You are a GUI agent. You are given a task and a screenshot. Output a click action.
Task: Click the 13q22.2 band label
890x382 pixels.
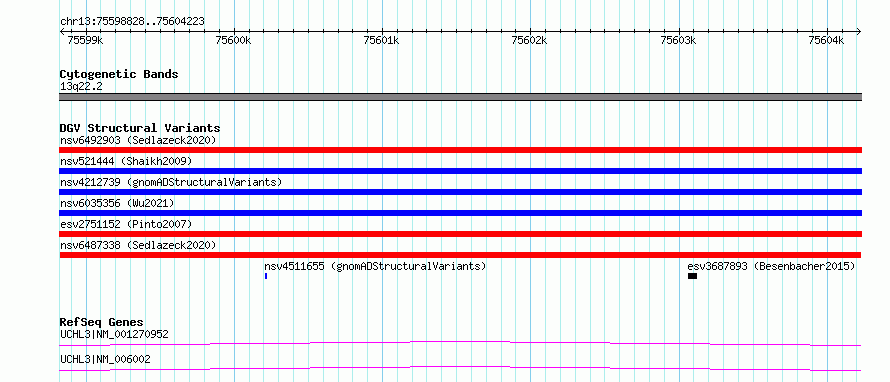pyautogui.click(x=81, y=87)
